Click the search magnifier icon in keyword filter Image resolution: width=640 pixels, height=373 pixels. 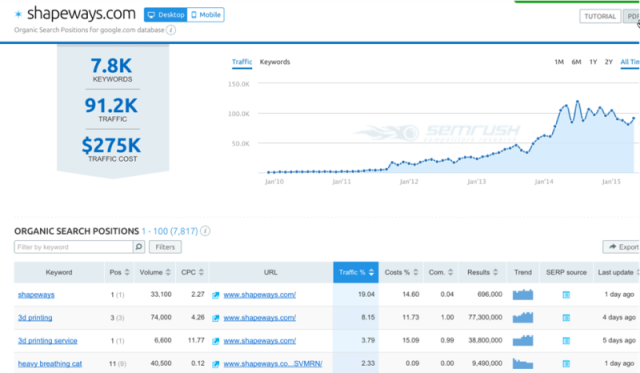click(139, 247)
